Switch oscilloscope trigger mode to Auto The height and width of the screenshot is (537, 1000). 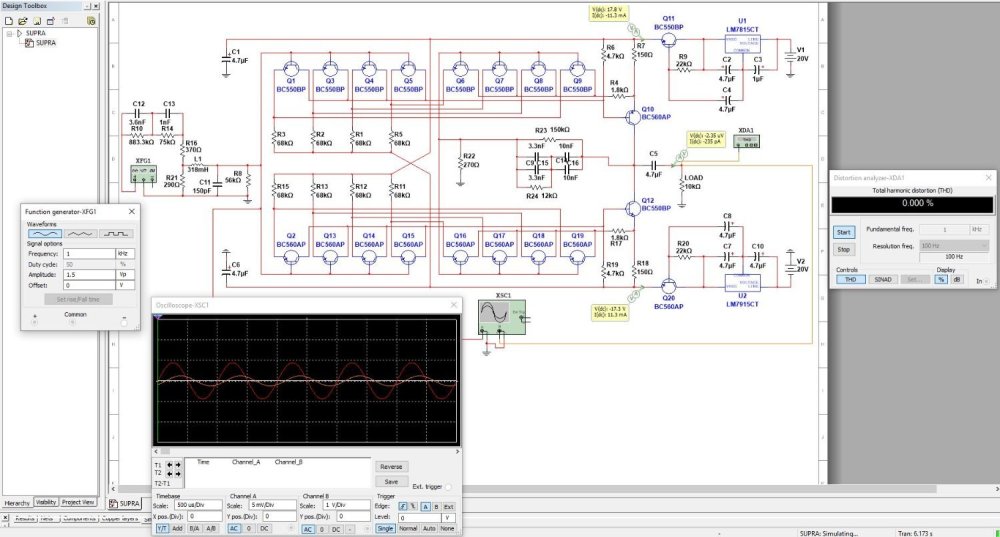coord(428,528)
